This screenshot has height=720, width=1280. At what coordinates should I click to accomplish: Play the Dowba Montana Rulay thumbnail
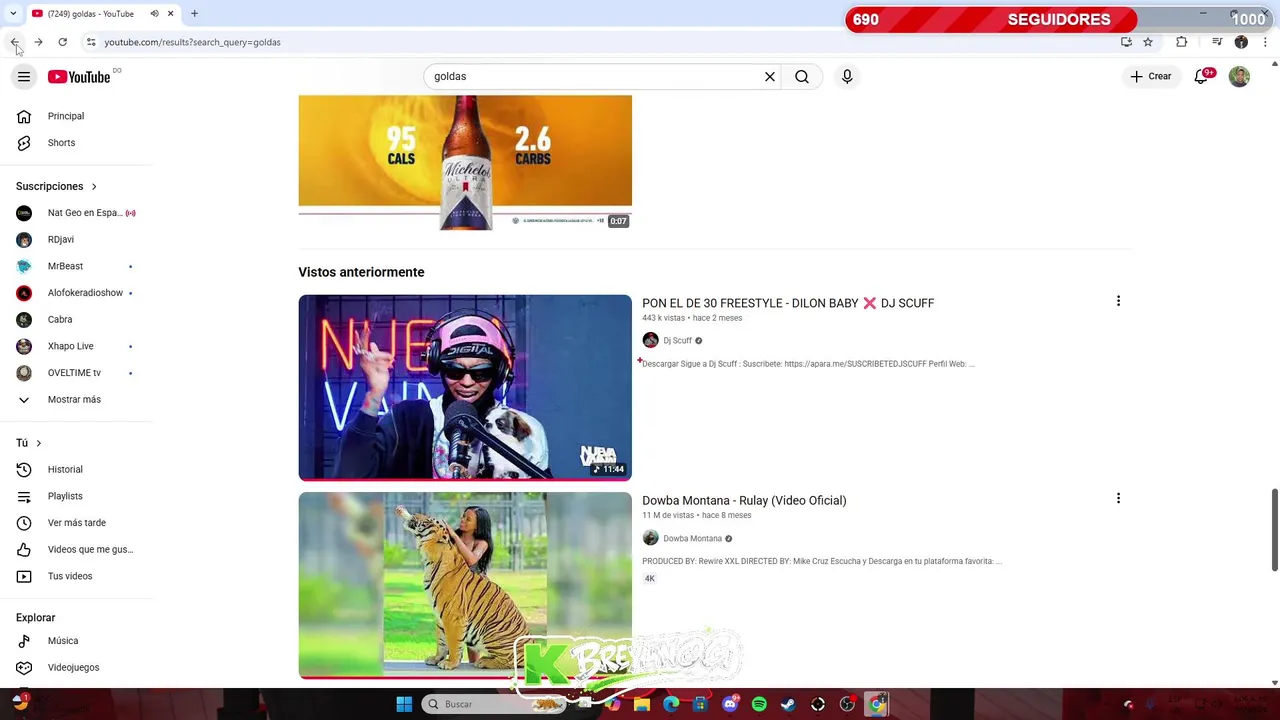465,585
